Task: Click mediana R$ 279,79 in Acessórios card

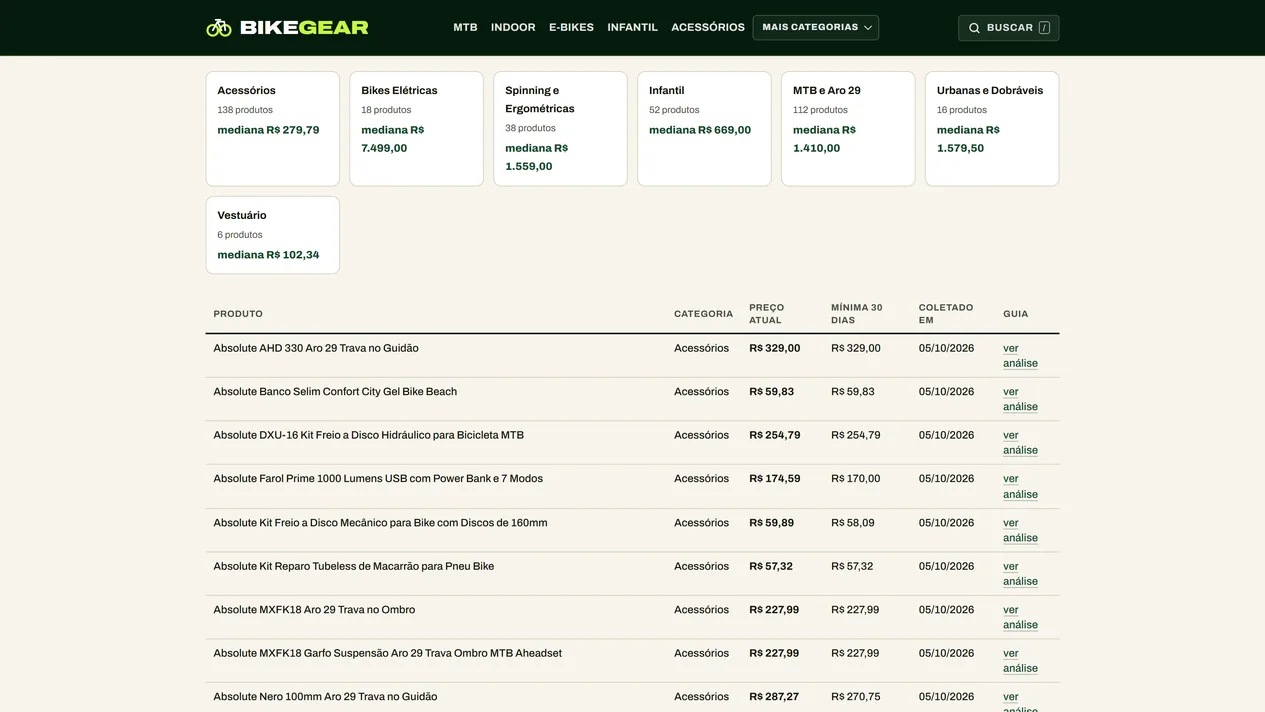Action: click(268, 130)
